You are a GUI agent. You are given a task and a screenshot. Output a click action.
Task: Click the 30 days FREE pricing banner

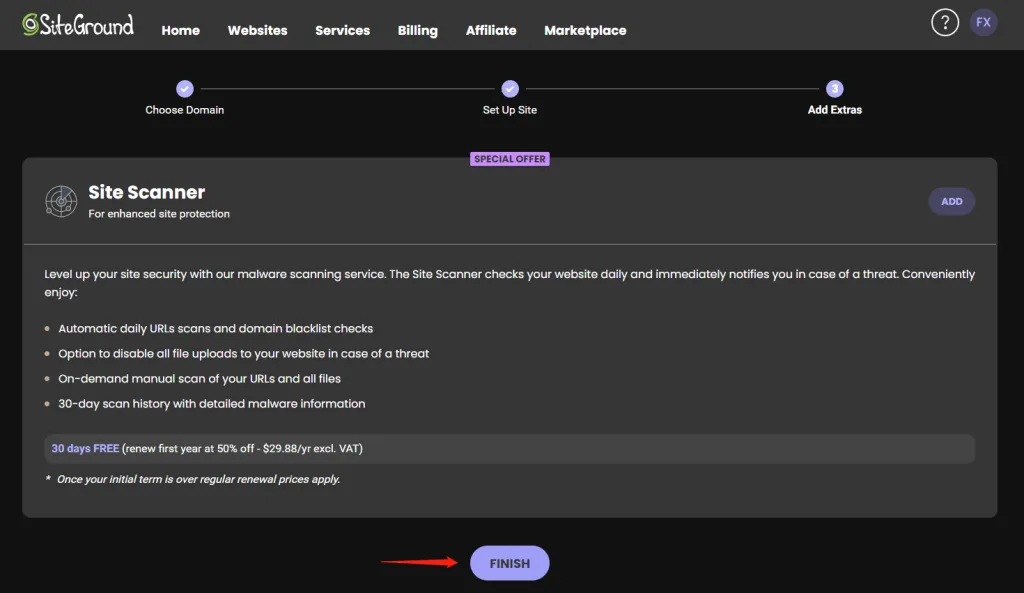coord(510,448)
